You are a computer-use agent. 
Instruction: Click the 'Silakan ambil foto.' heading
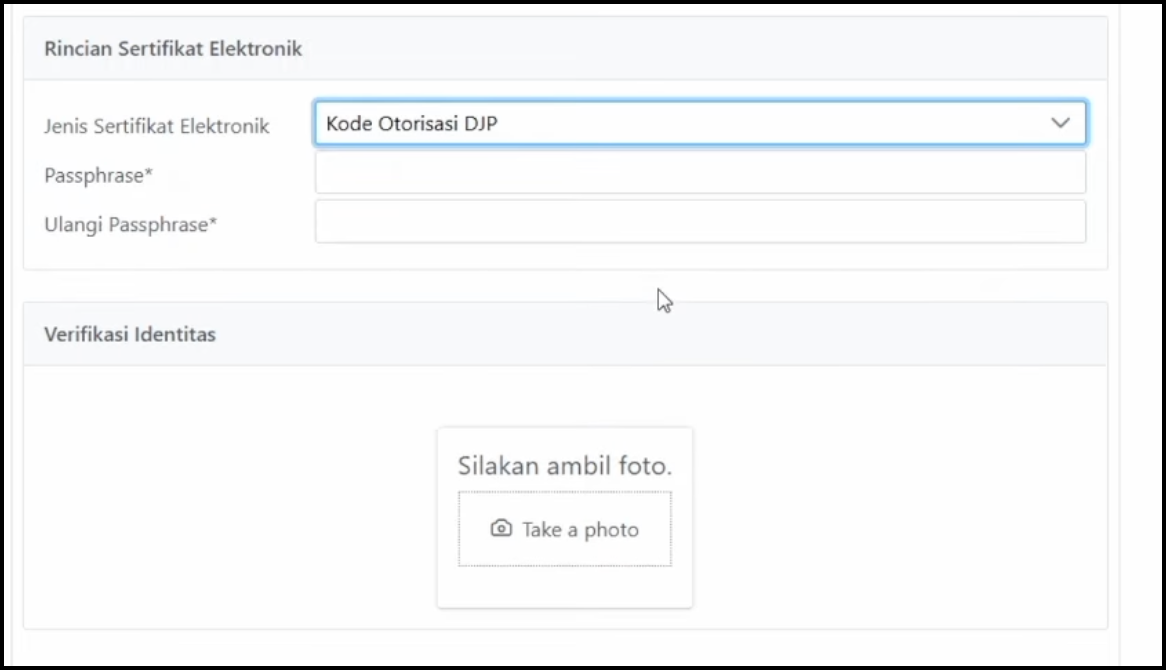coord(564,466)
